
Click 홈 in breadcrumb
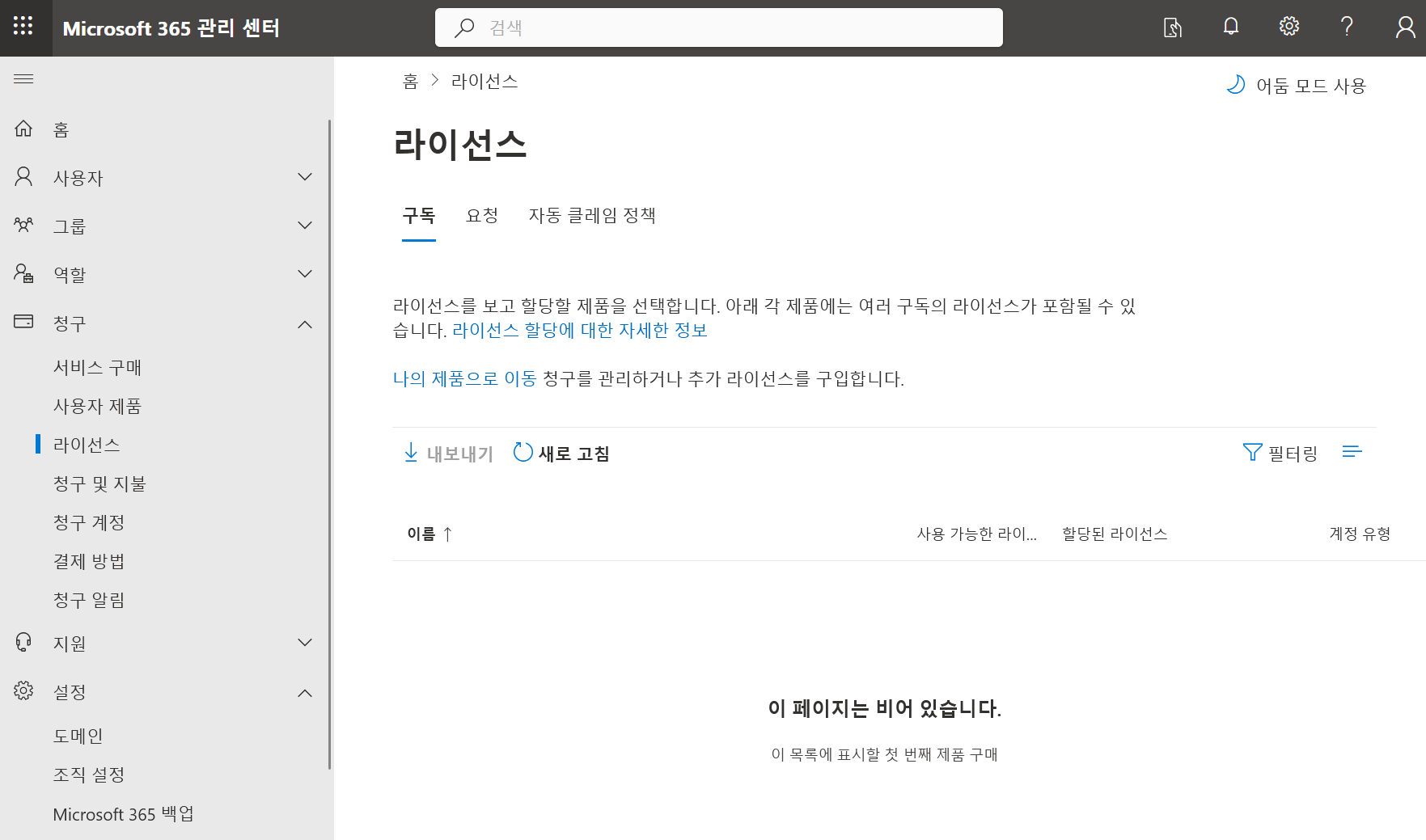410,81
